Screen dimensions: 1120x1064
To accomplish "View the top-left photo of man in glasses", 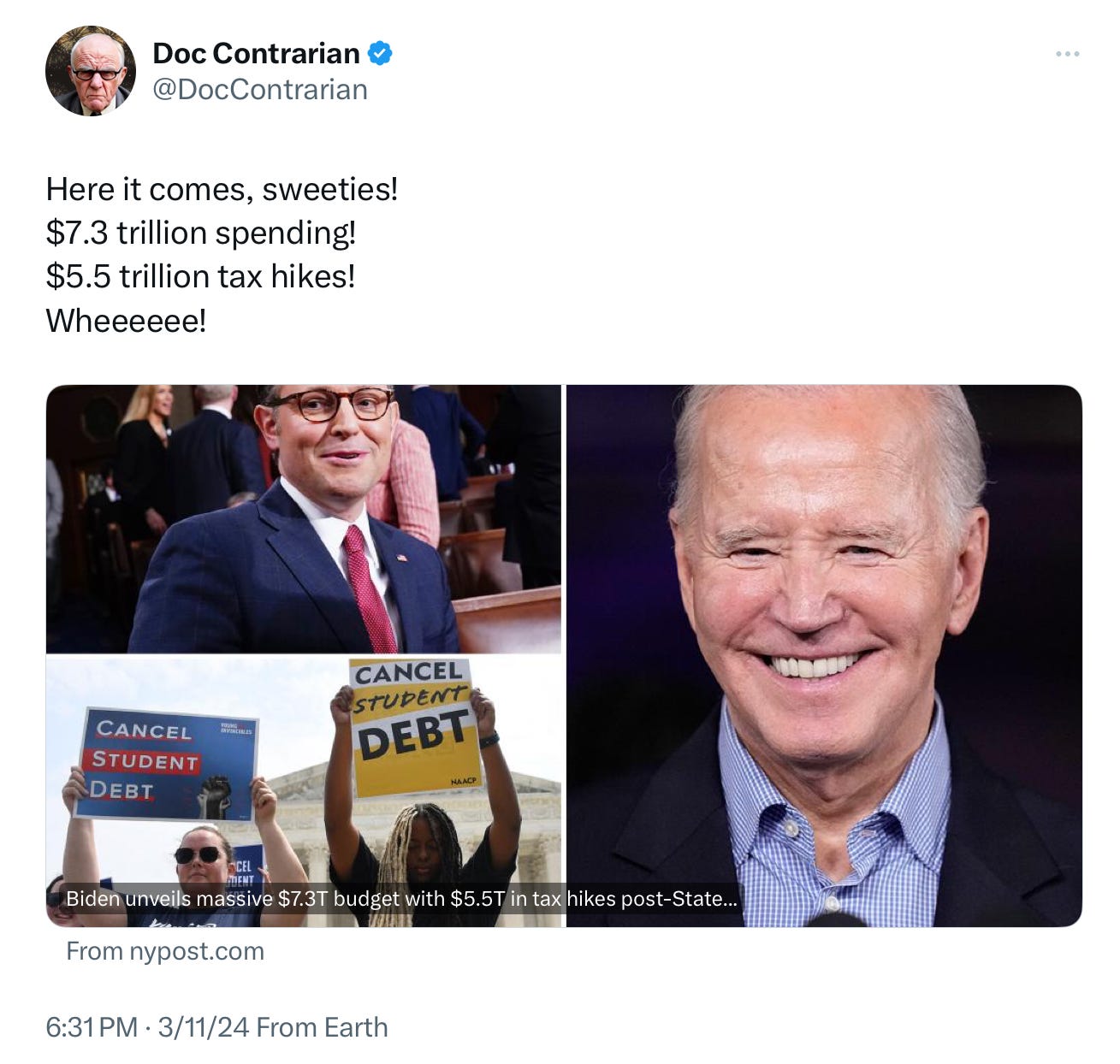I will click(304, 519).
